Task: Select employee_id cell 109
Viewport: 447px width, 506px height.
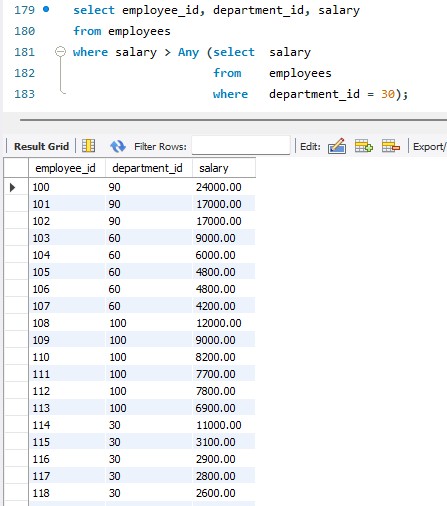Action: tap(67, 340)
